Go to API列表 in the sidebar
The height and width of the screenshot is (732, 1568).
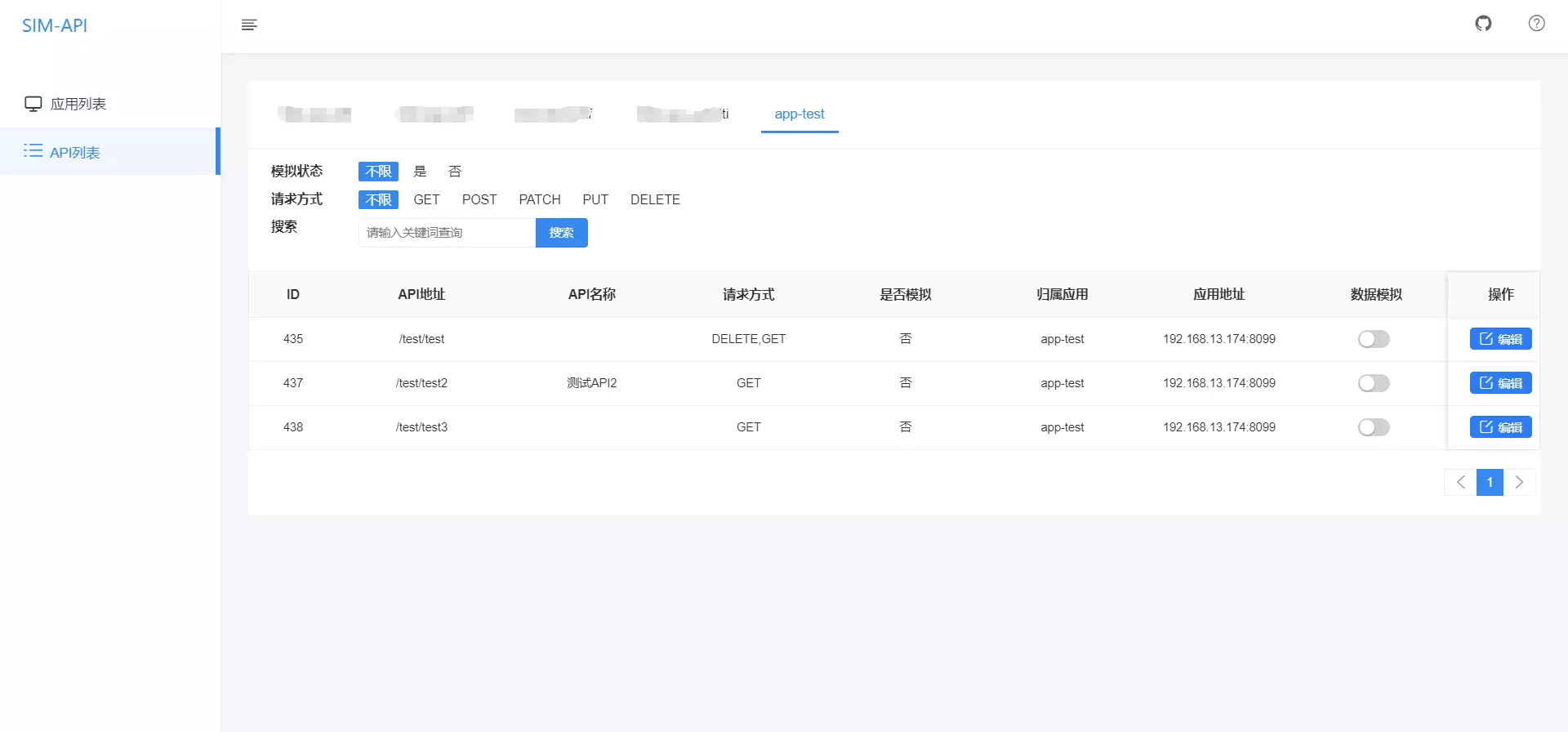click(x=110, y=151)
